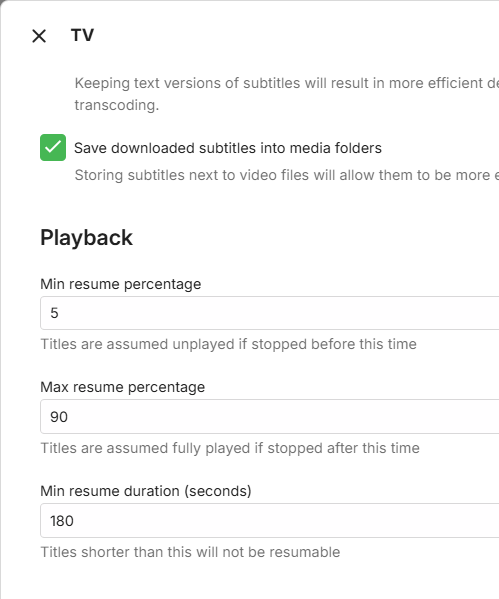
Task: Click the word 'transcoding.' in the description
Action: click(x=117, y=105)
